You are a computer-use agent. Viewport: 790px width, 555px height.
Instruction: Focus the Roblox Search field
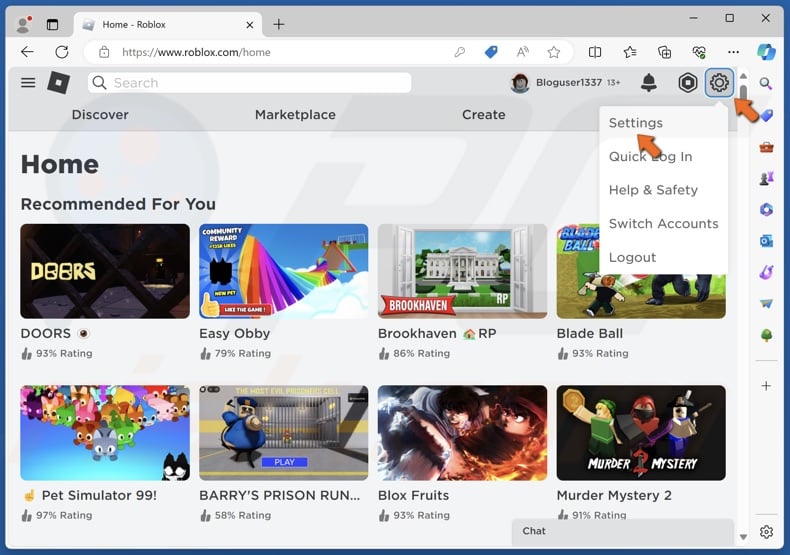[249, 83]
